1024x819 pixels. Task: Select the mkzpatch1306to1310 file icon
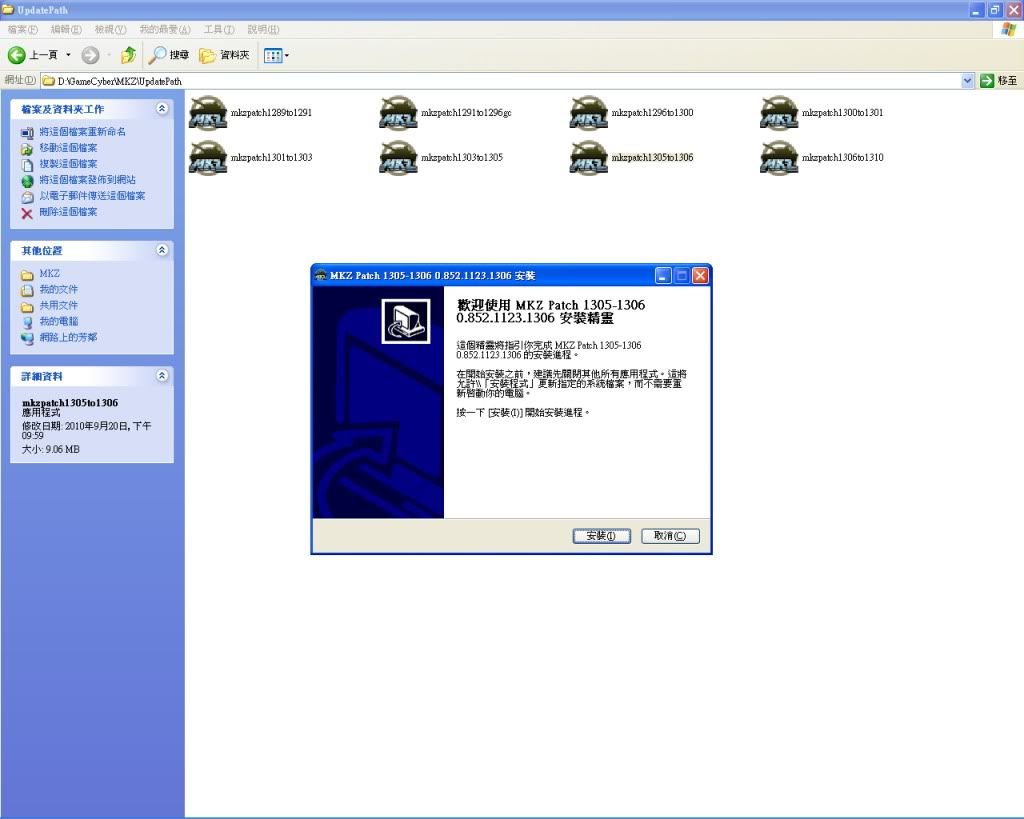coord(779,158)
